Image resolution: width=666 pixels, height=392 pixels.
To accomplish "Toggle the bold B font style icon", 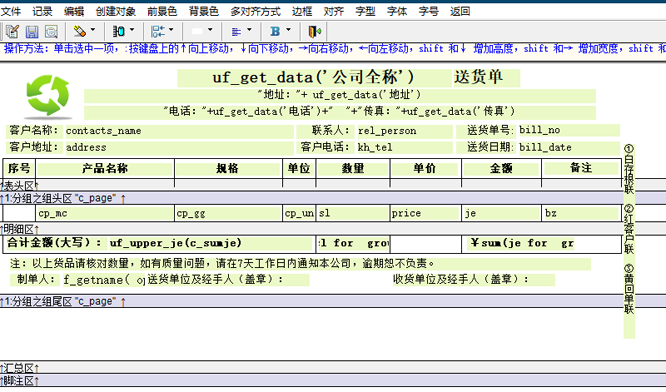I will coord(275,31).
